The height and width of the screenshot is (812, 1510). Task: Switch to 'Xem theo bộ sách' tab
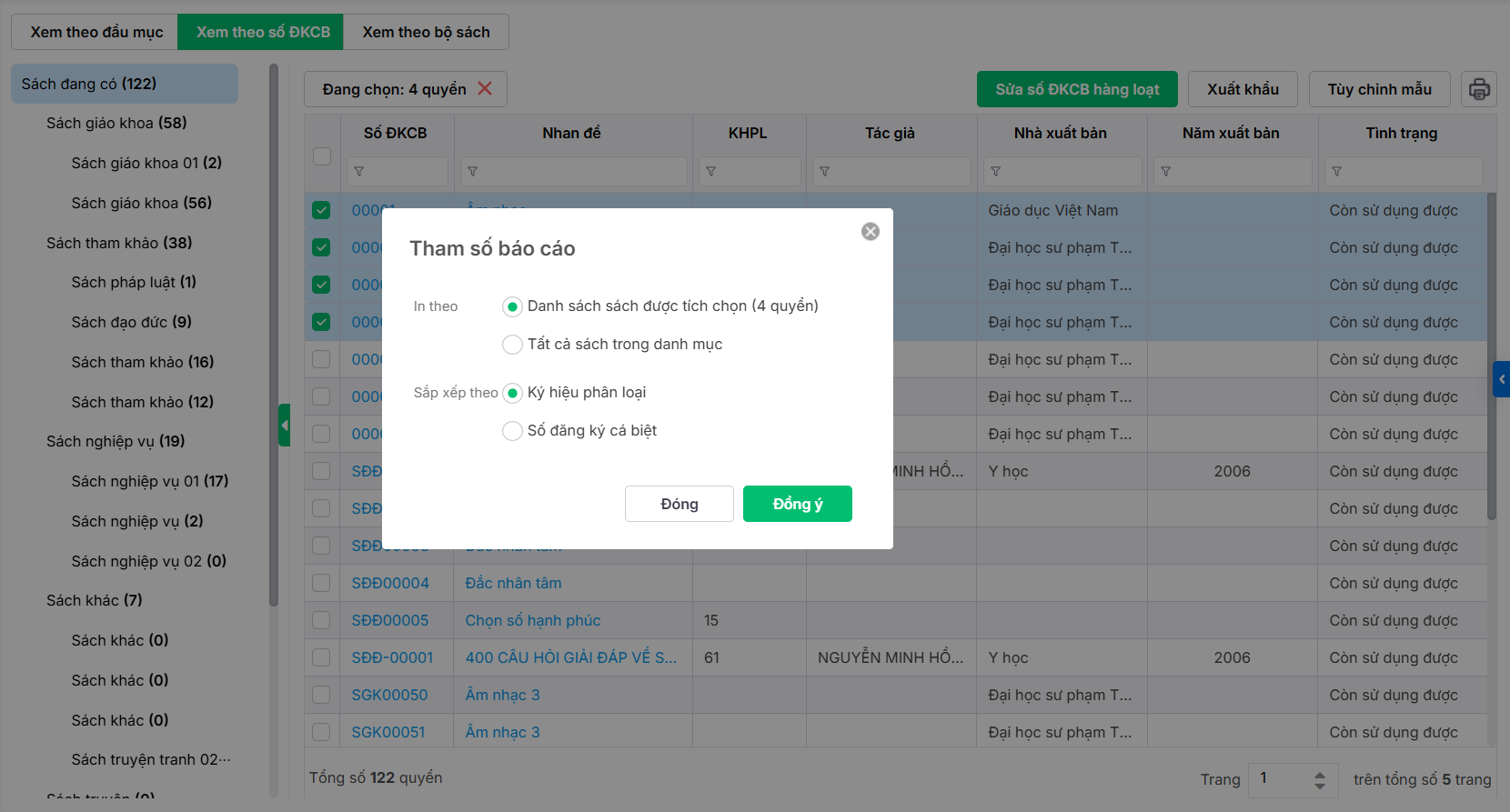426,32
